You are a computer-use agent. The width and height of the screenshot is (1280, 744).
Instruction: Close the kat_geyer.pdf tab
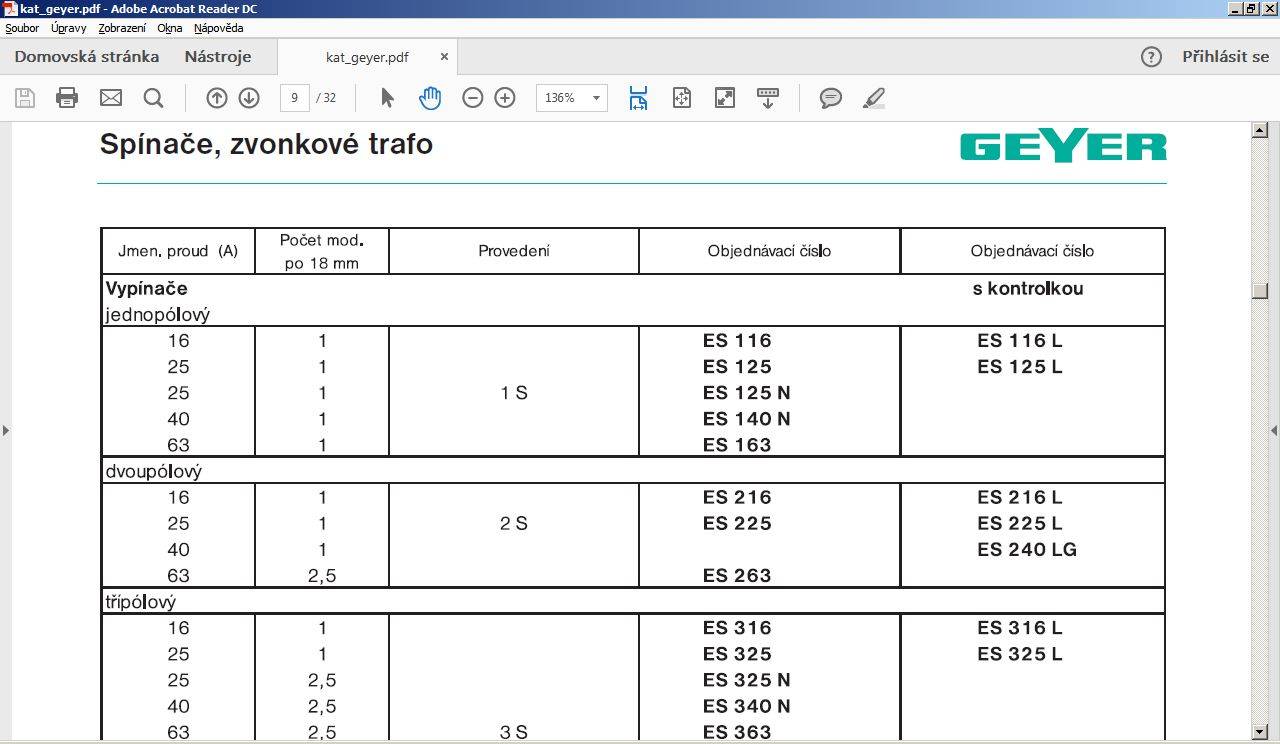pos(444,57)
